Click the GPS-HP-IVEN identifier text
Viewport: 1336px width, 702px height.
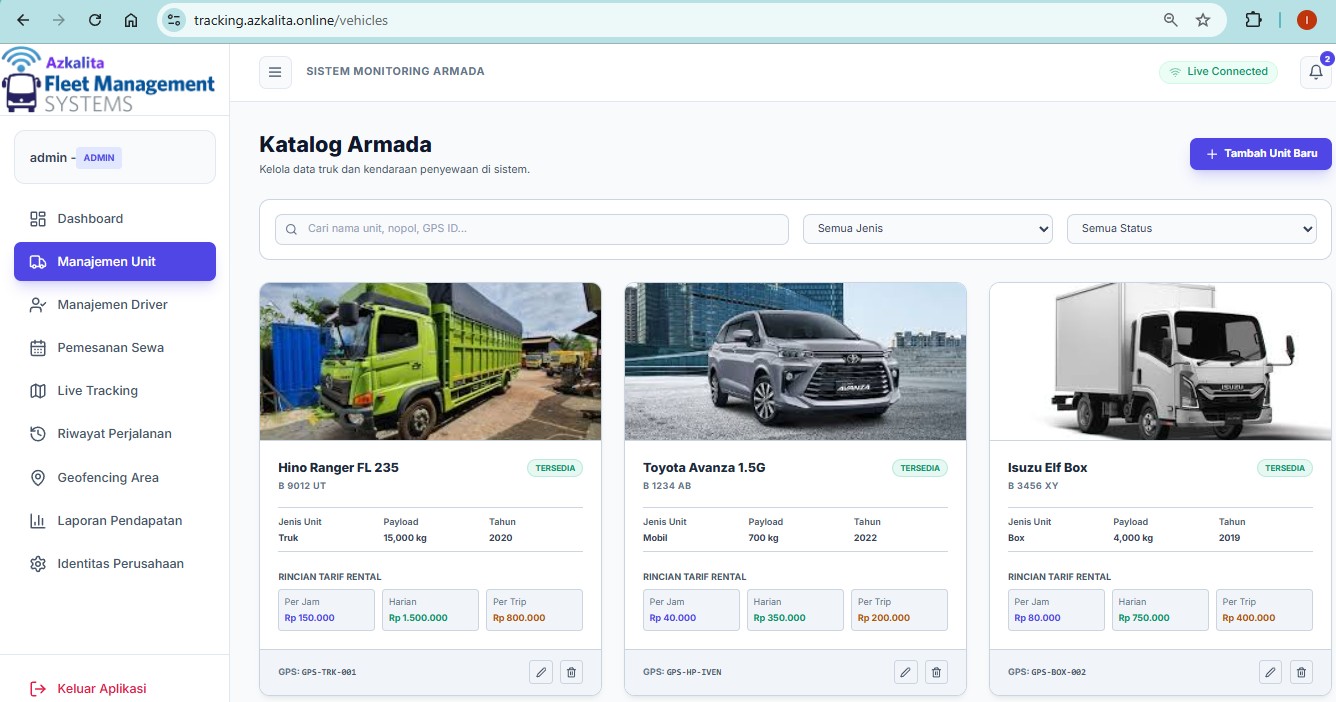pos(694,673)
